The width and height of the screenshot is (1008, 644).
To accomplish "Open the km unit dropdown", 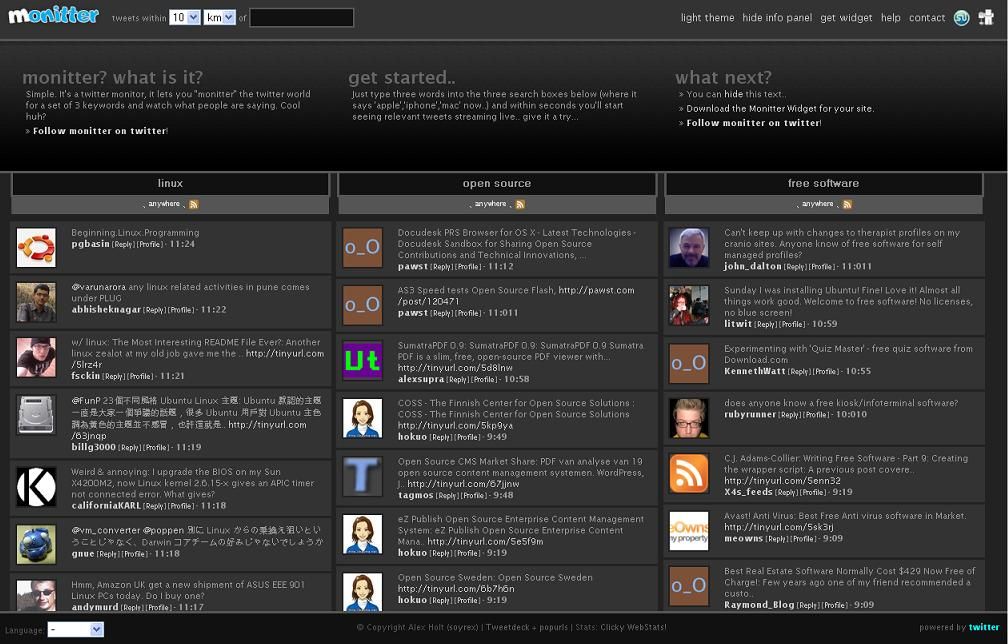I will (220, 18).
